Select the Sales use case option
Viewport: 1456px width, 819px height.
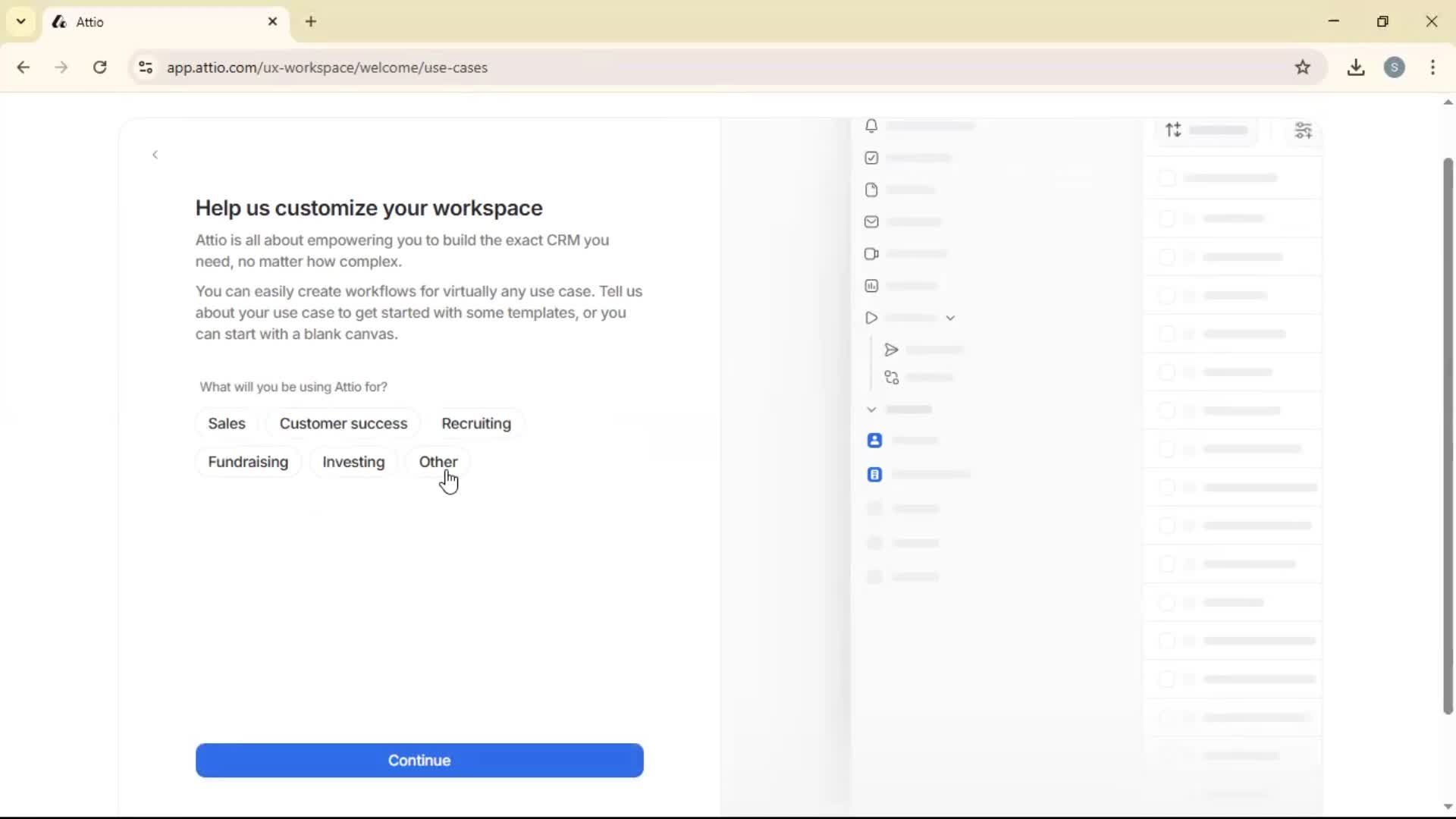click(x=226, y=423)
